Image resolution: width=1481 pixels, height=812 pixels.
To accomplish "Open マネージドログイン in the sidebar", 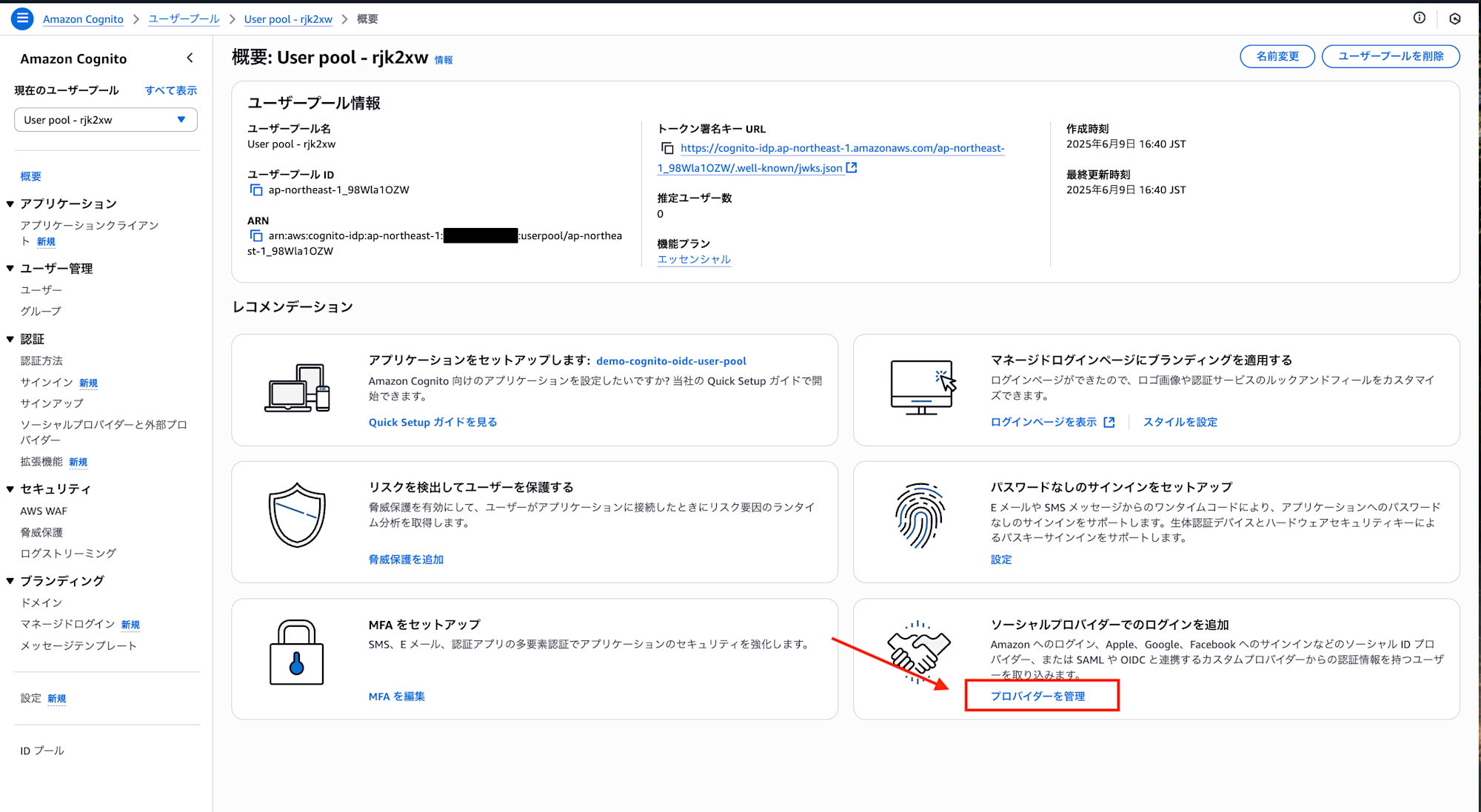I will 68,625.
